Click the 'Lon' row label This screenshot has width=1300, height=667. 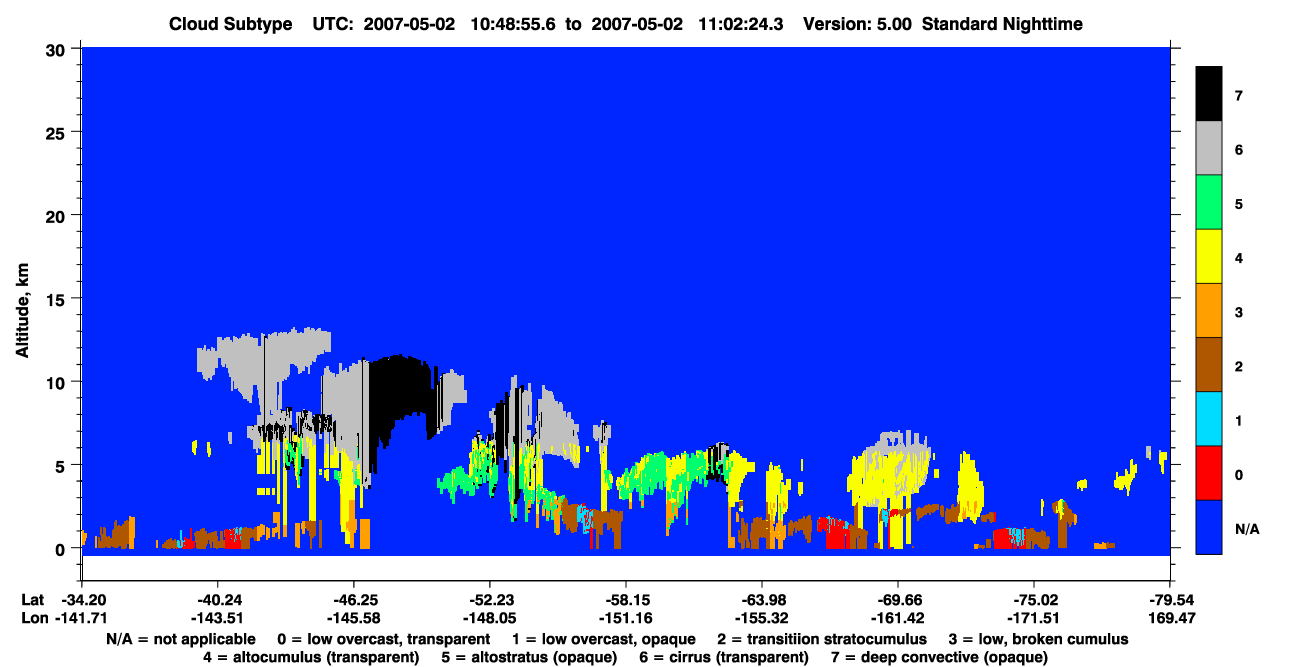pos(33,618)
